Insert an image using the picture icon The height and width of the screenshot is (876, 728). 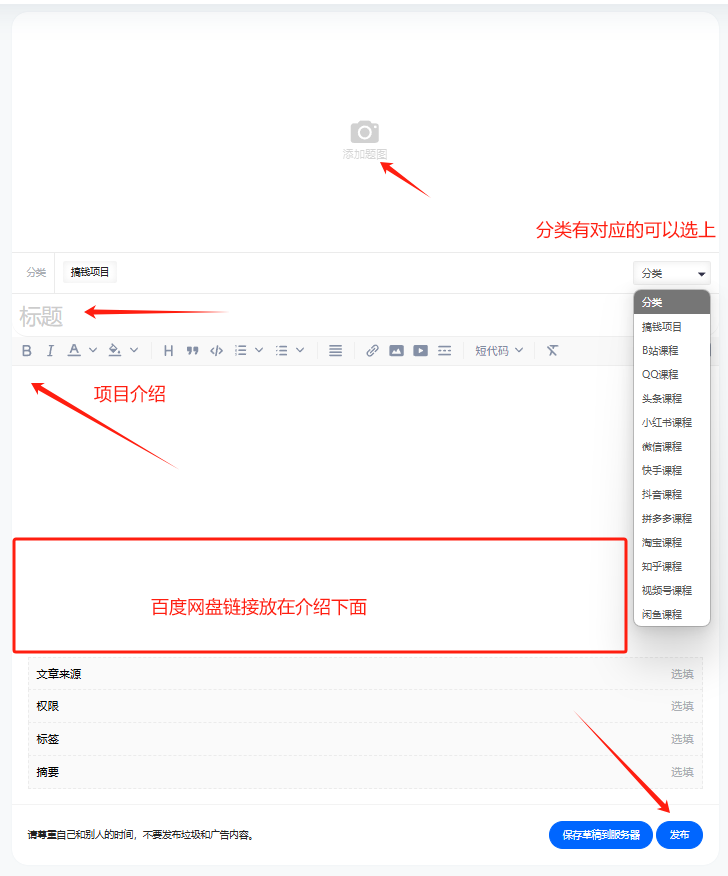coord(396,351)
